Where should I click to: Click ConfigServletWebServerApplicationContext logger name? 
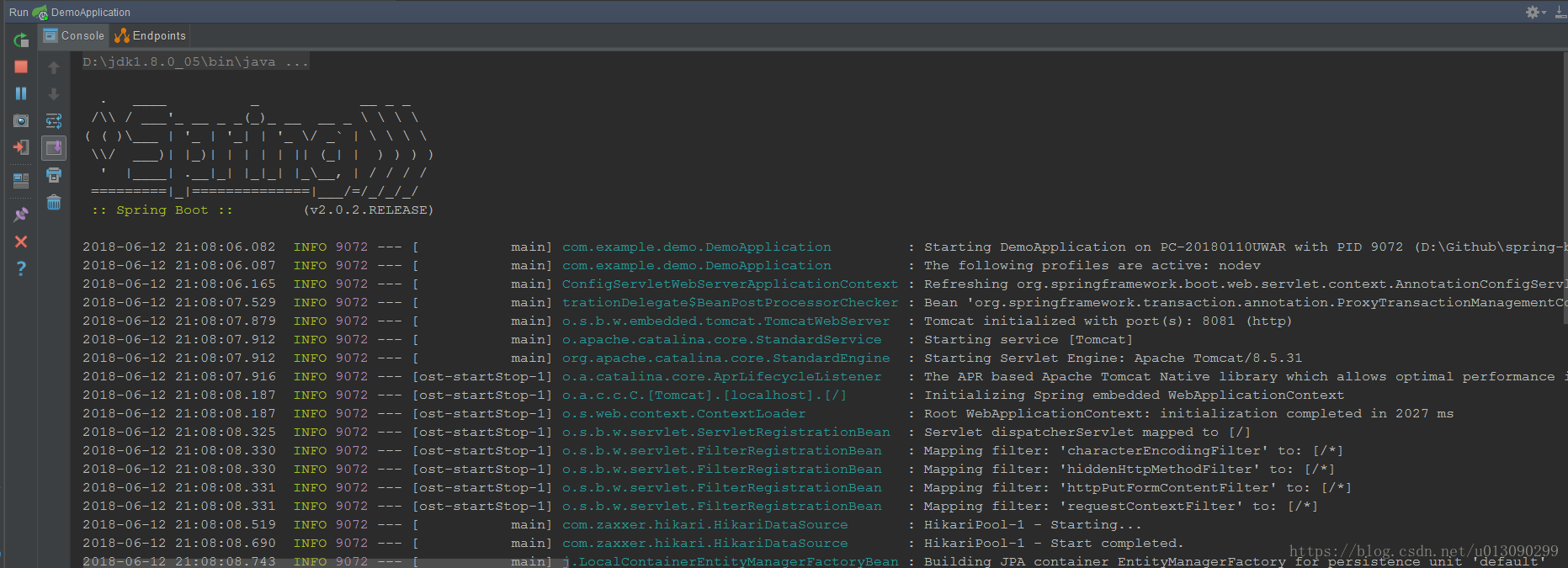(x=730, y=284)
